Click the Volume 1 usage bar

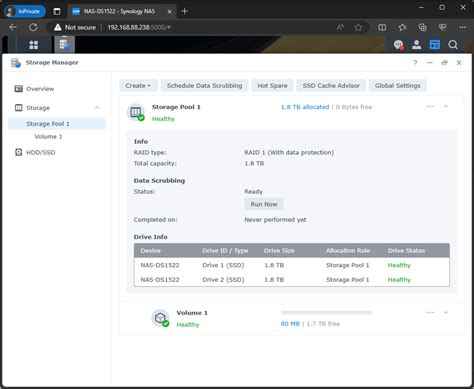[326, 313]
